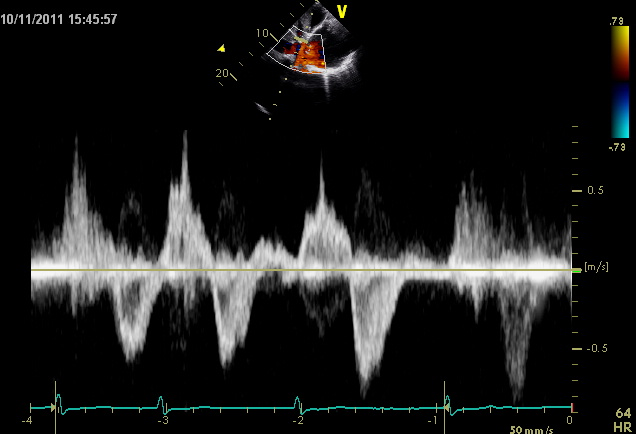
Task: Click the 50 mm/s sweep speed label
Action: coord(529,428)
